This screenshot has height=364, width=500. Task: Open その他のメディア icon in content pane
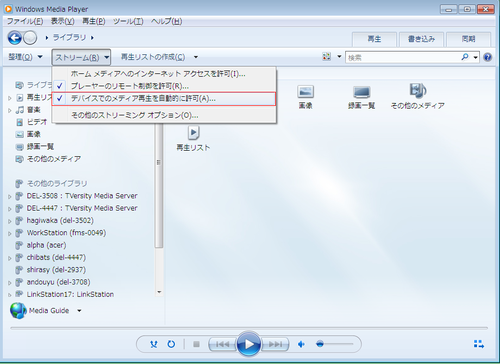pos(418,96)
